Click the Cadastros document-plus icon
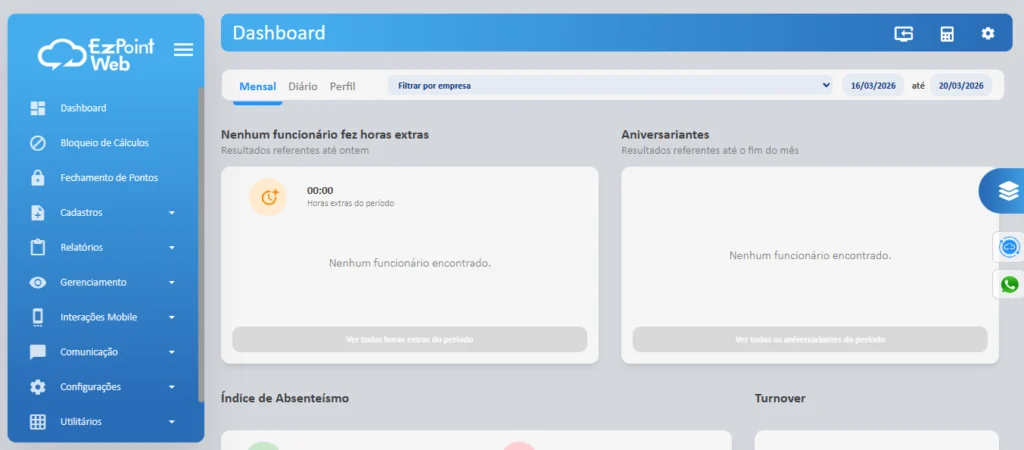The height and width of the screenshot is (450, 1024). click(38, 213)
